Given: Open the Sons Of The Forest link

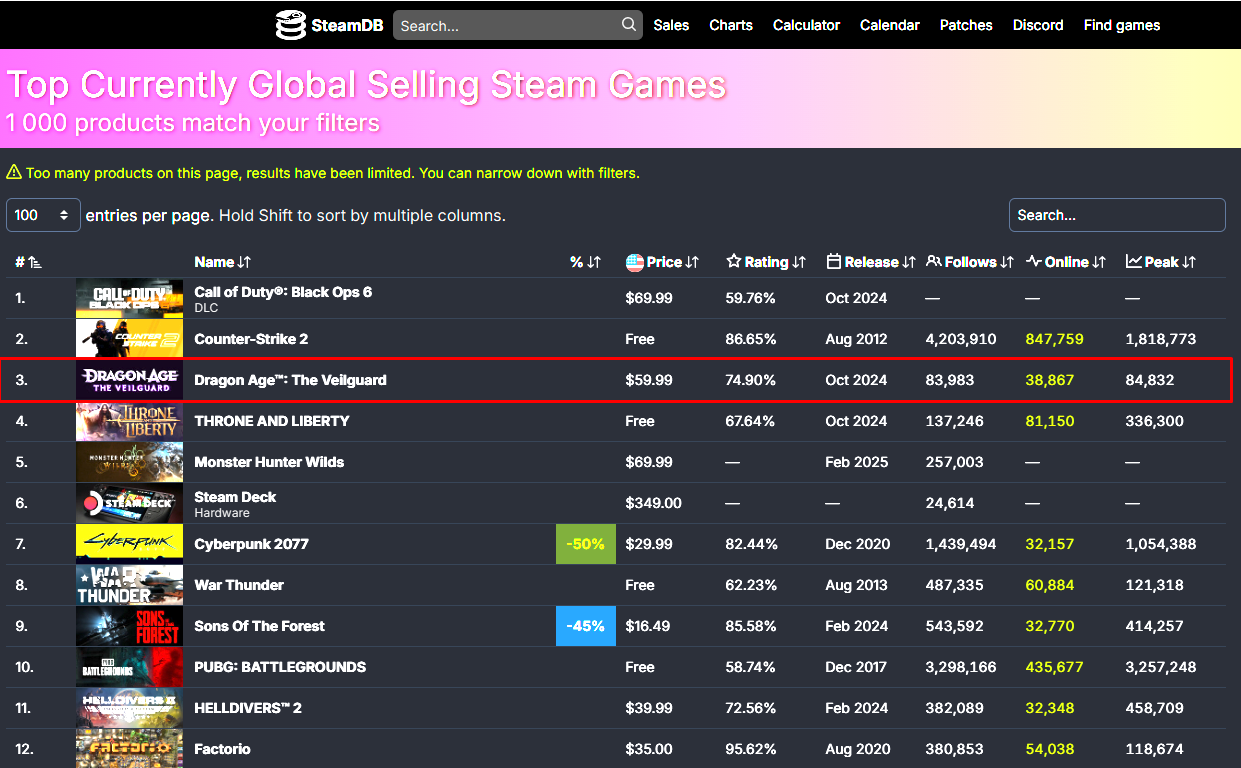Looking at the screenshot, I should click(259, 626).
